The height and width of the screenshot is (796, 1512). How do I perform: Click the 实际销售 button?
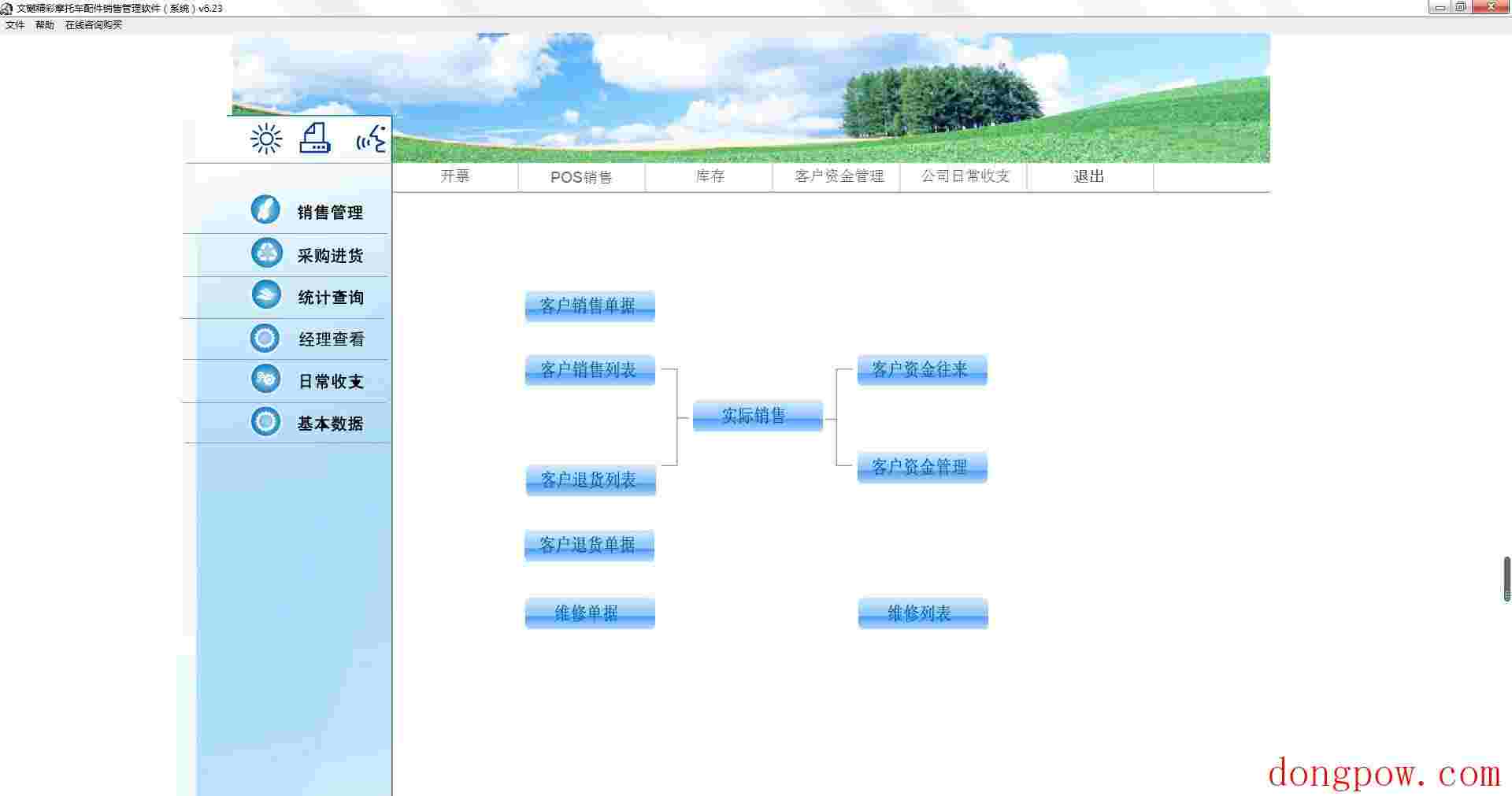tap(758, 416)
